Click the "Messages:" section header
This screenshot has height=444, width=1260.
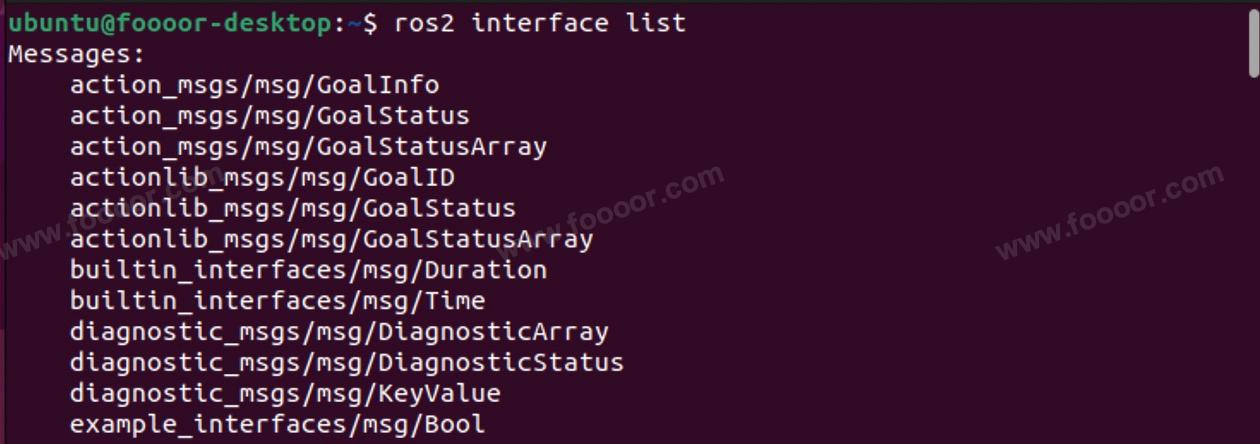pos(77,54)
